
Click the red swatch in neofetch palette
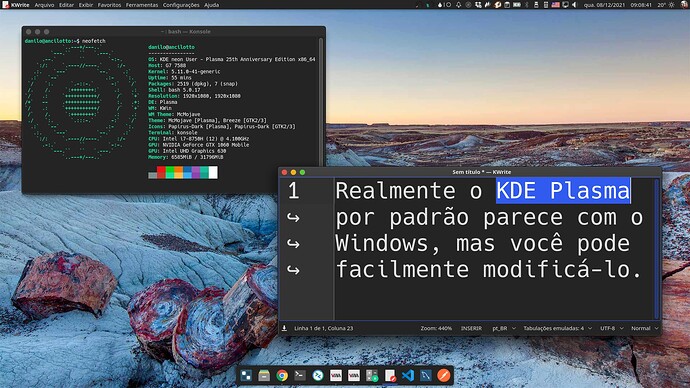pyautogui.click(x=161, y=172)
